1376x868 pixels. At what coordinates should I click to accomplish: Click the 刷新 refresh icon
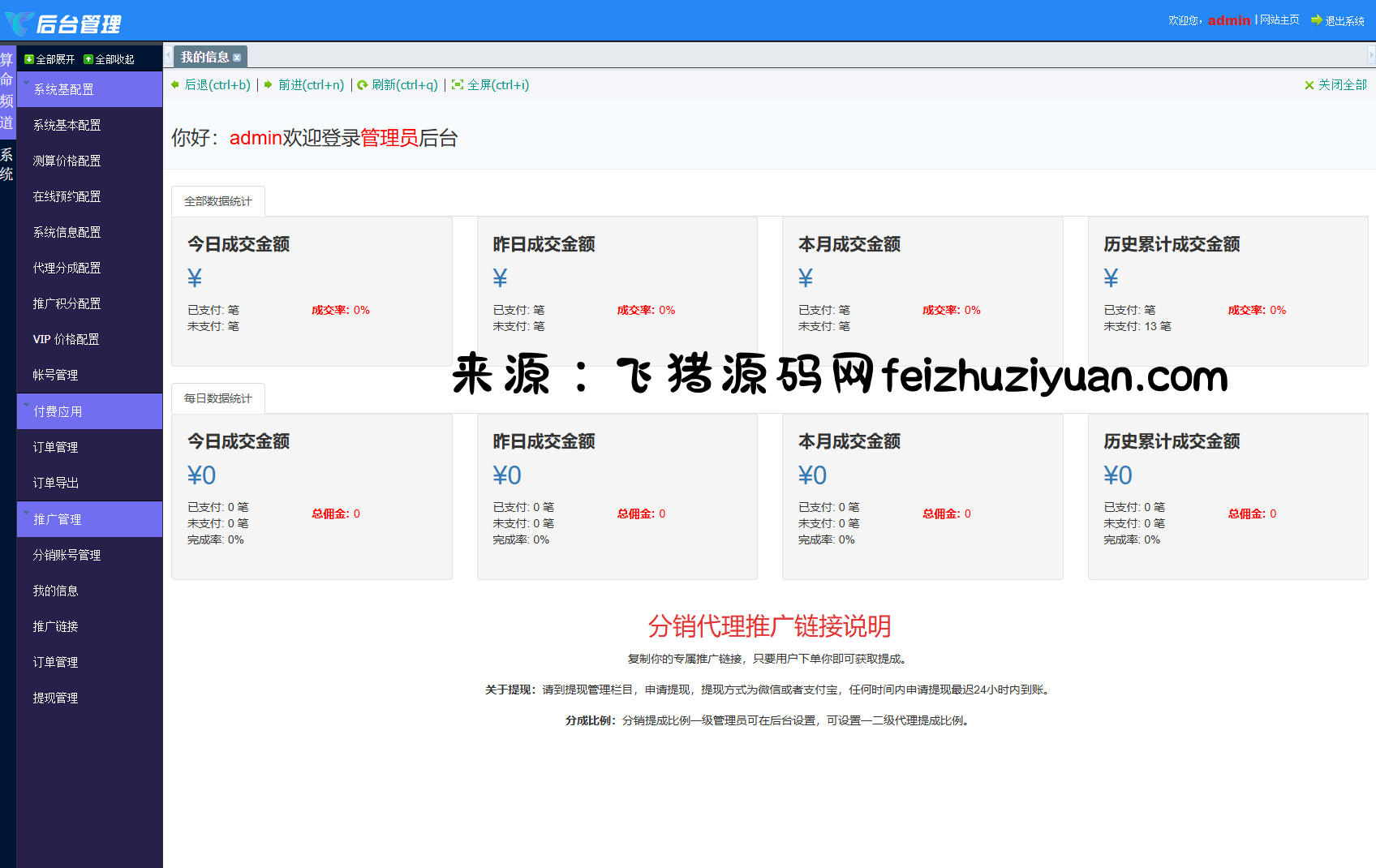pos(363,85)
